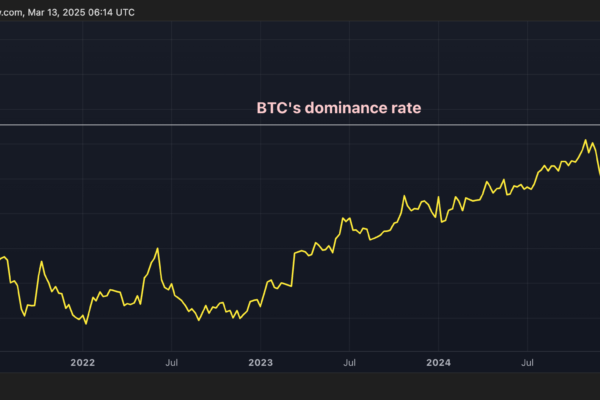Click the vertical gridline above 2023 label
This screenshot has height=400, width=600.
pos(260,200)
